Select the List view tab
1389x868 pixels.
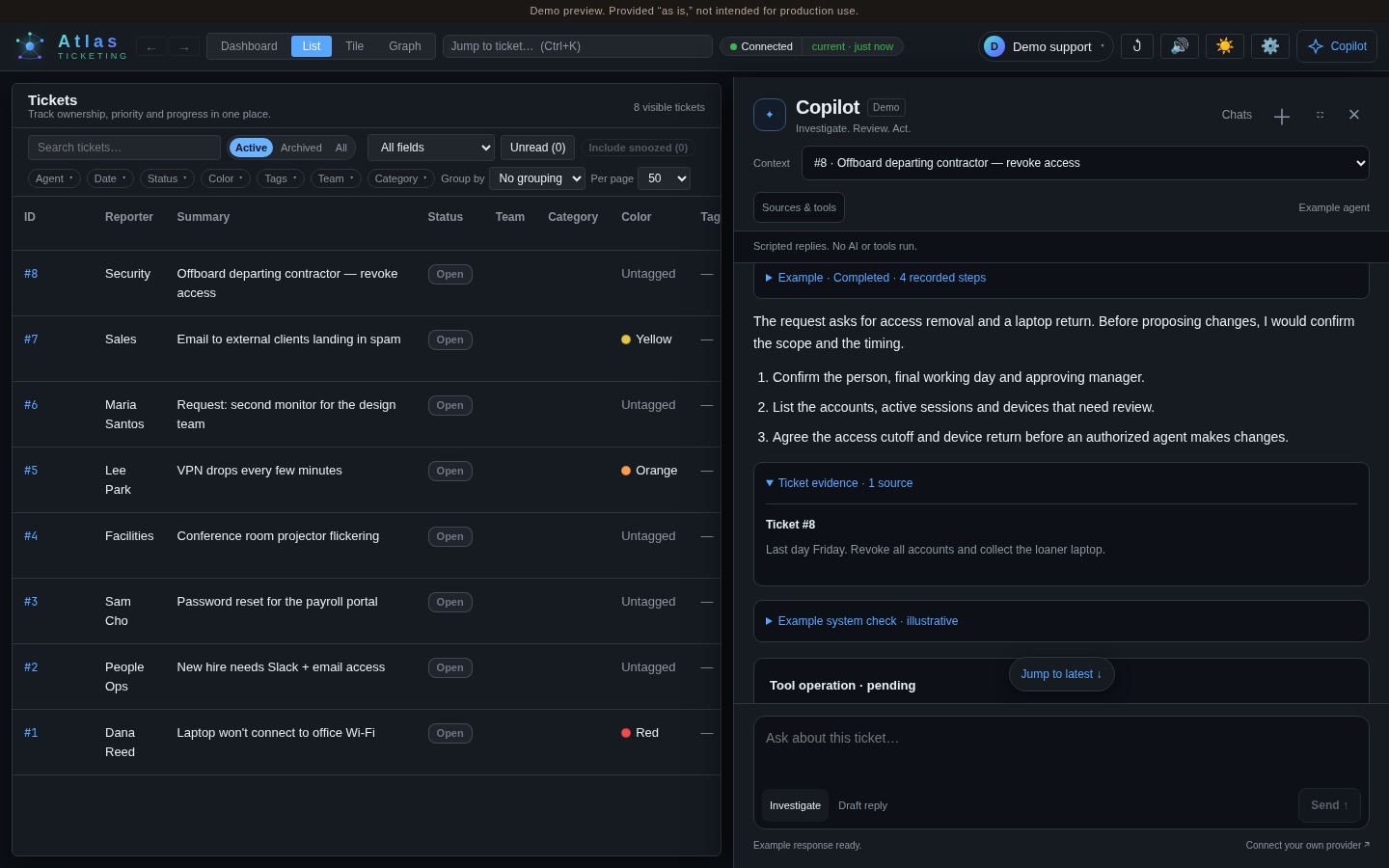pos(312,46)
